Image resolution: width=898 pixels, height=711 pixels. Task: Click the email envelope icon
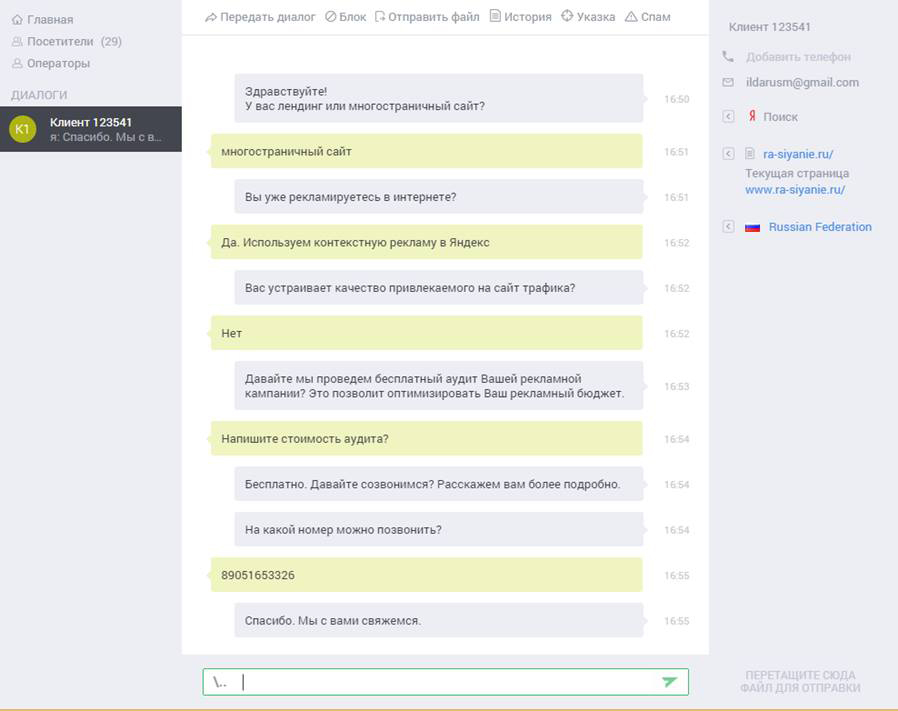[728, 83]
